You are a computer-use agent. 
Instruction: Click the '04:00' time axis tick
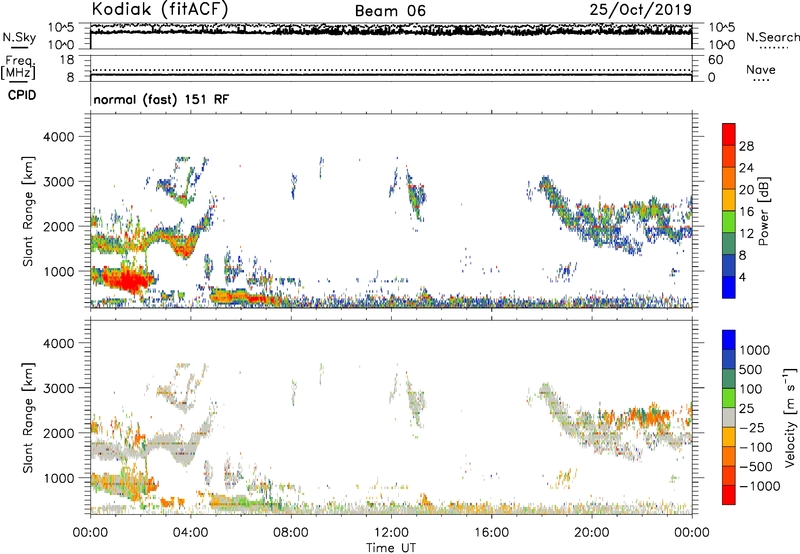point(190,533)
